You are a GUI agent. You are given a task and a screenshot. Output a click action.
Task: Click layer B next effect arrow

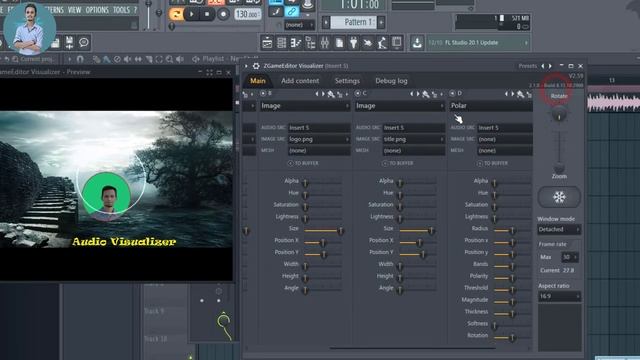pyautogui.click(x=324, y=94)
